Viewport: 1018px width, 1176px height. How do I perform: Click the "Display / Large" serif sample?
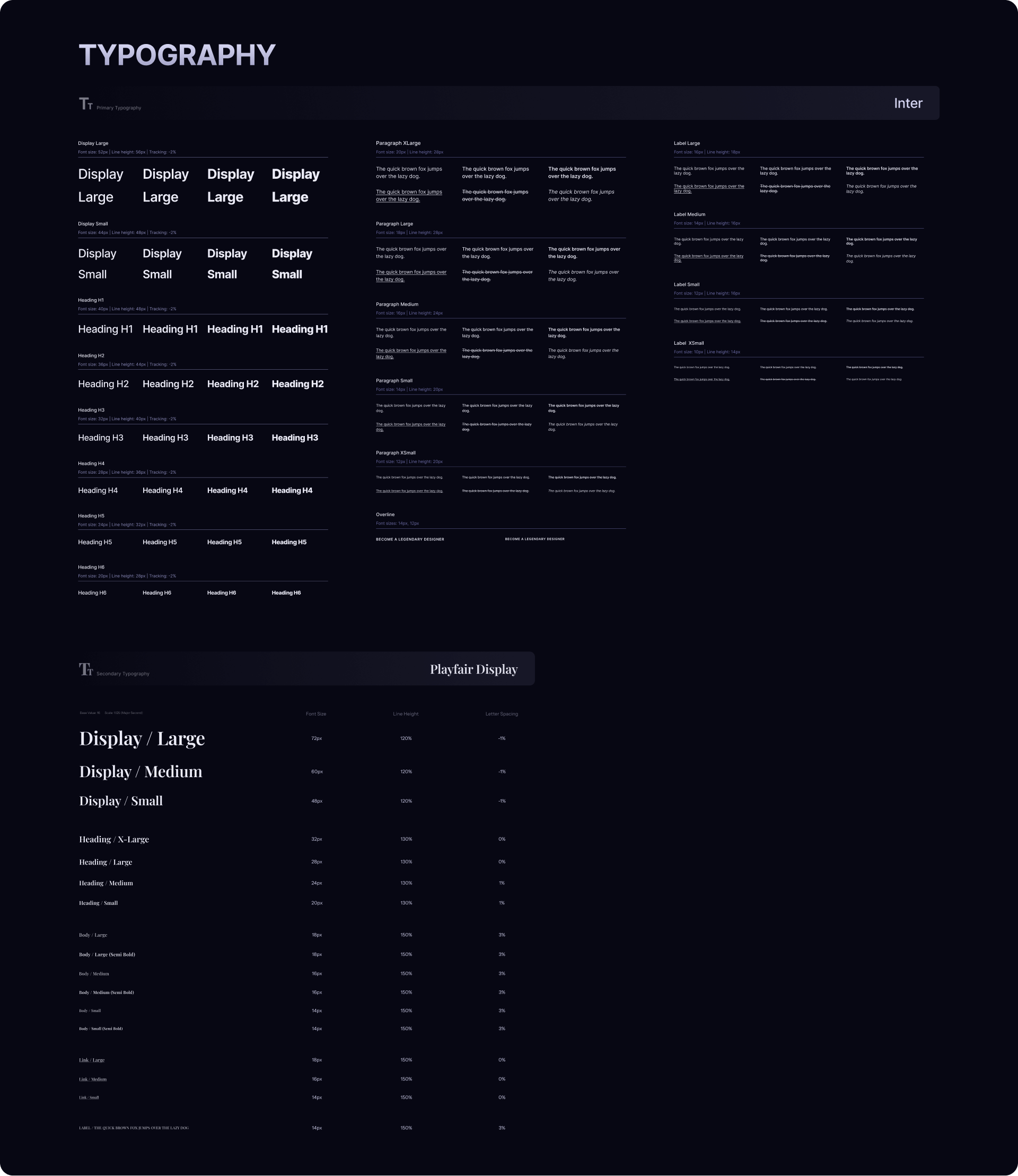[x=142, y=738]
